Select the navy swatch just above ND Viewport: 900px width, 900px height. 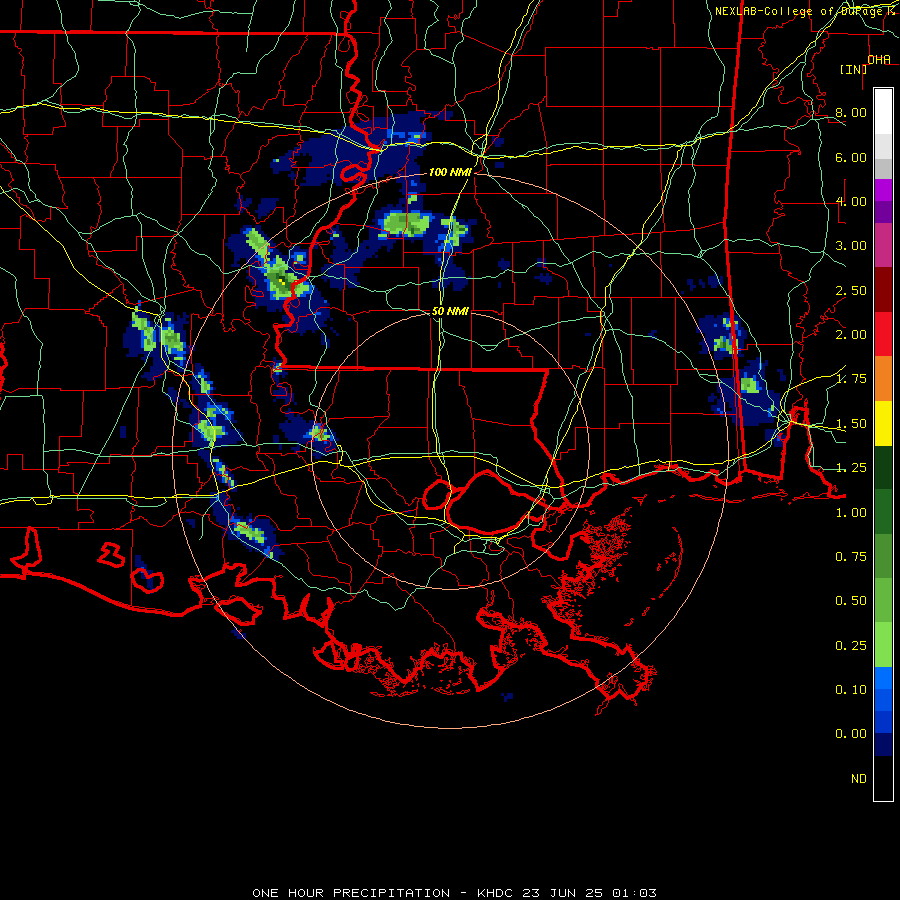883,744
